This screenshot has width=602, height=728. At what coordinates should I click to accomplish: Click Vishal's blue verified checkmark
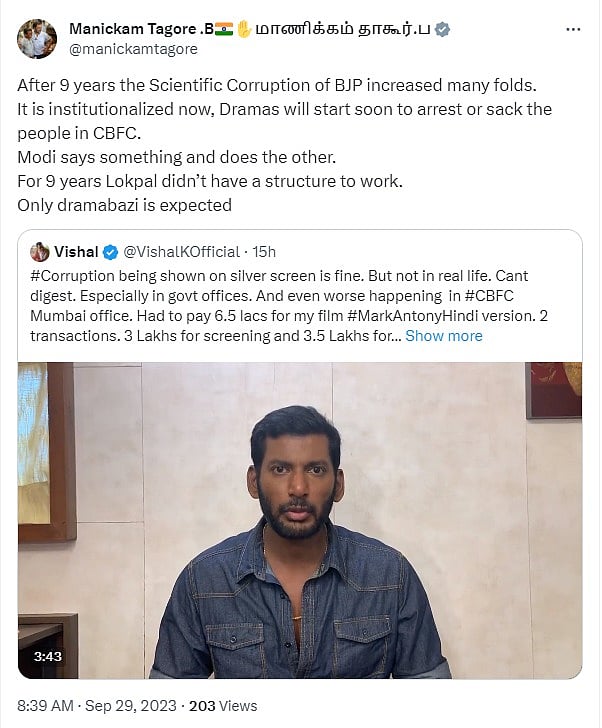[x=110, y=252]
